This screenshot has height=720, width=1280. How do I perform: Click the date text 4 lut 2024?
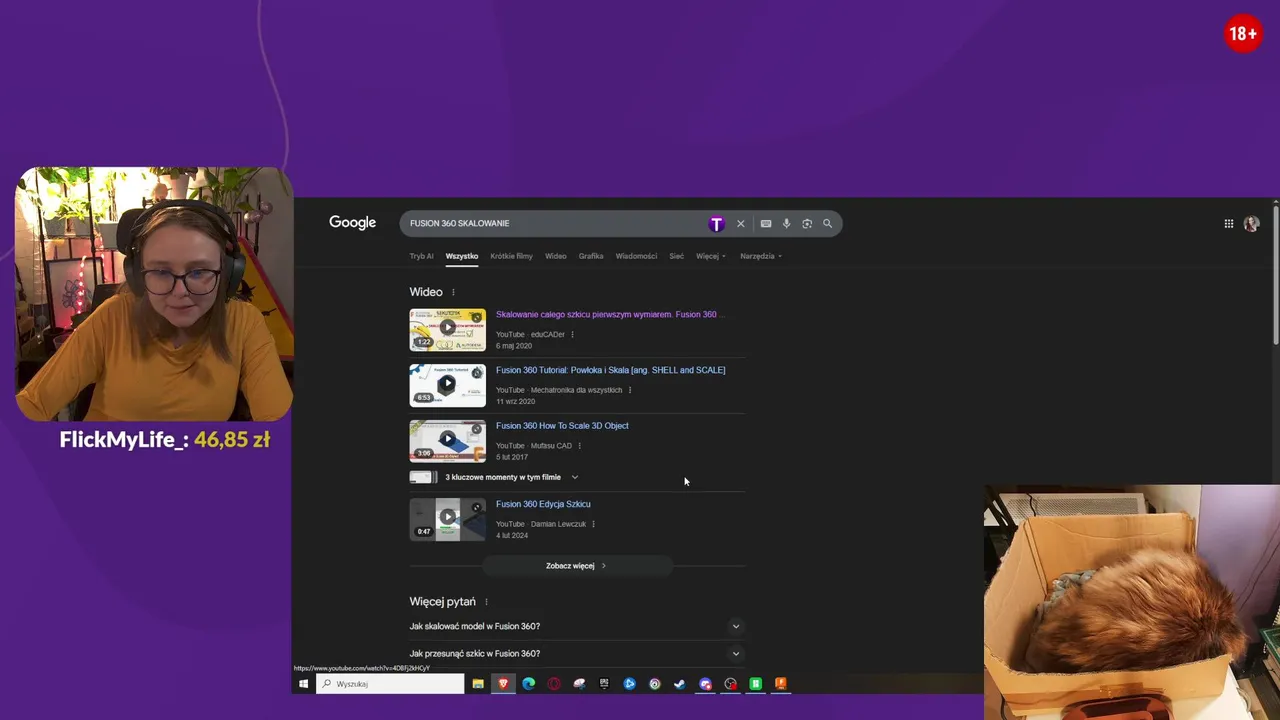pyautogui.click(x=512, y=536)
